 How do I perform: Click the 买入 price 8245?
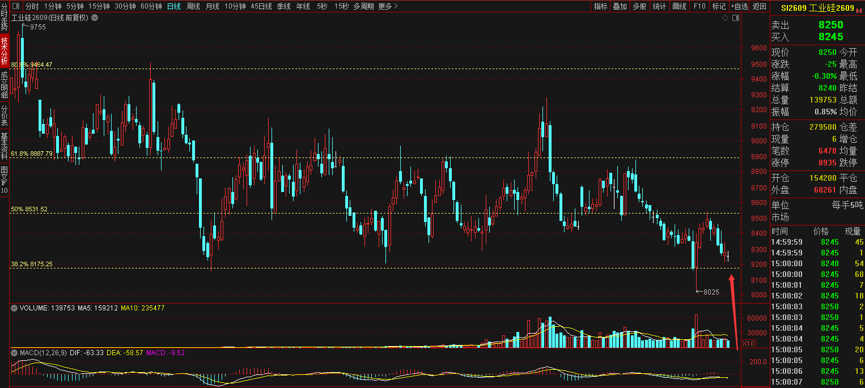pyautogui.click(x=830, y=36)
